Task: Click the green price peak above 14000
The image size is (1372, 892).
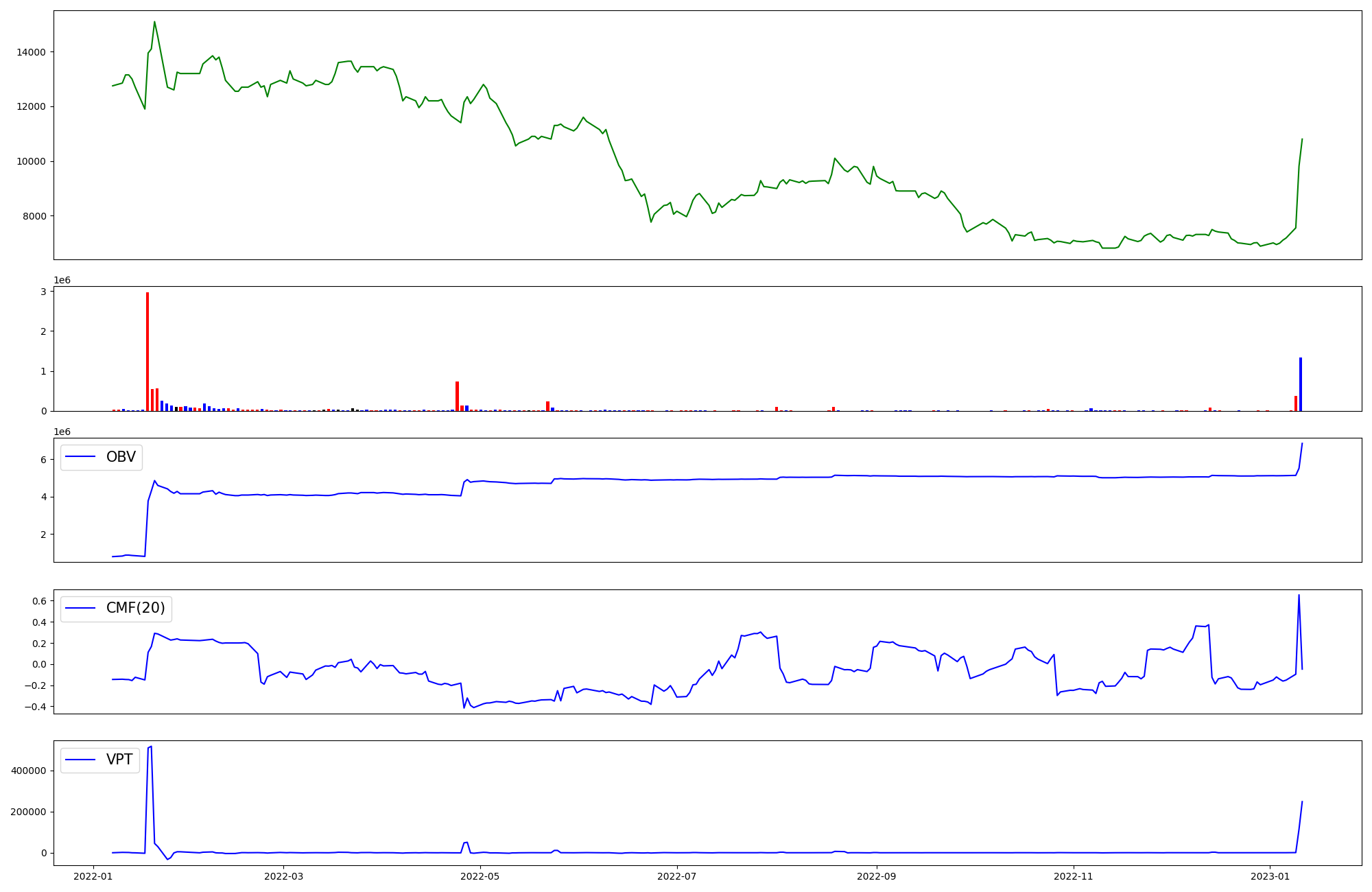Action: (x=154, y=22)
